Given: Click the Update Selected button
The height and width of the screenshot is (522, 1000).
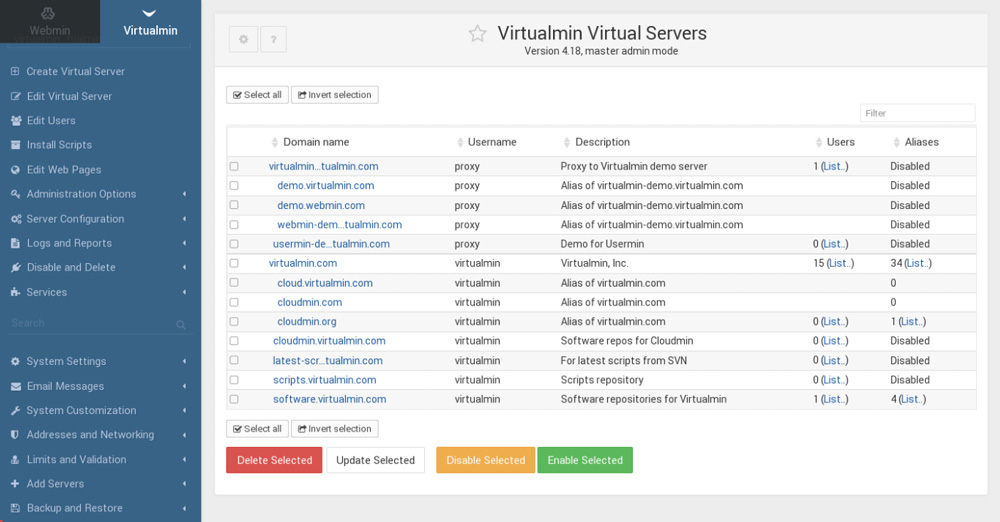Looking at the screenshot, I should (376, 460).
